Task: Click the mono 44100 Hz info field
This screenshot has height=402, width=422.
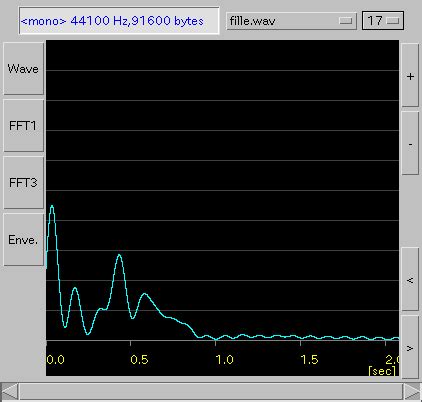Action: pos(119,21)
